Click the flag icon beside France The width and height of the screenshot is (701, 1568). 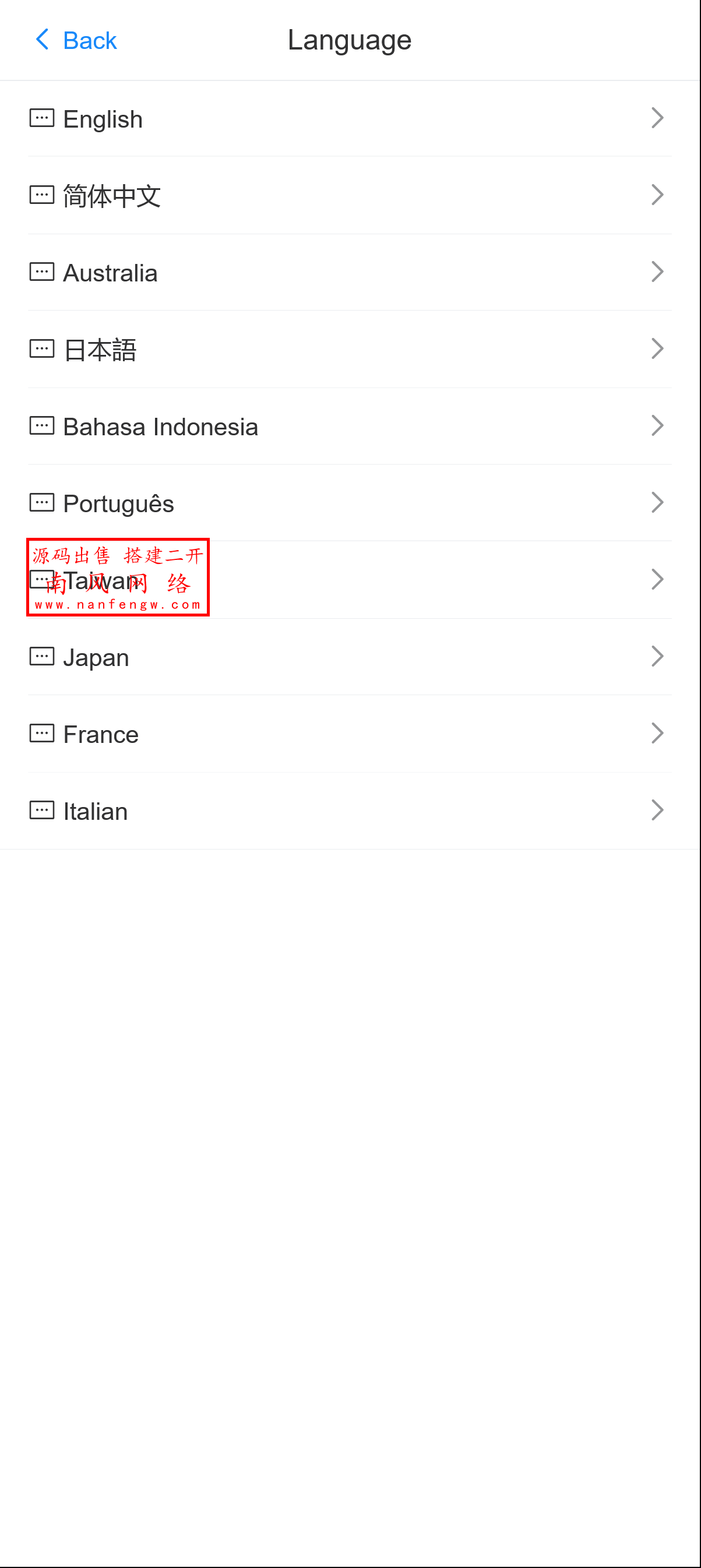pos(41,734)
